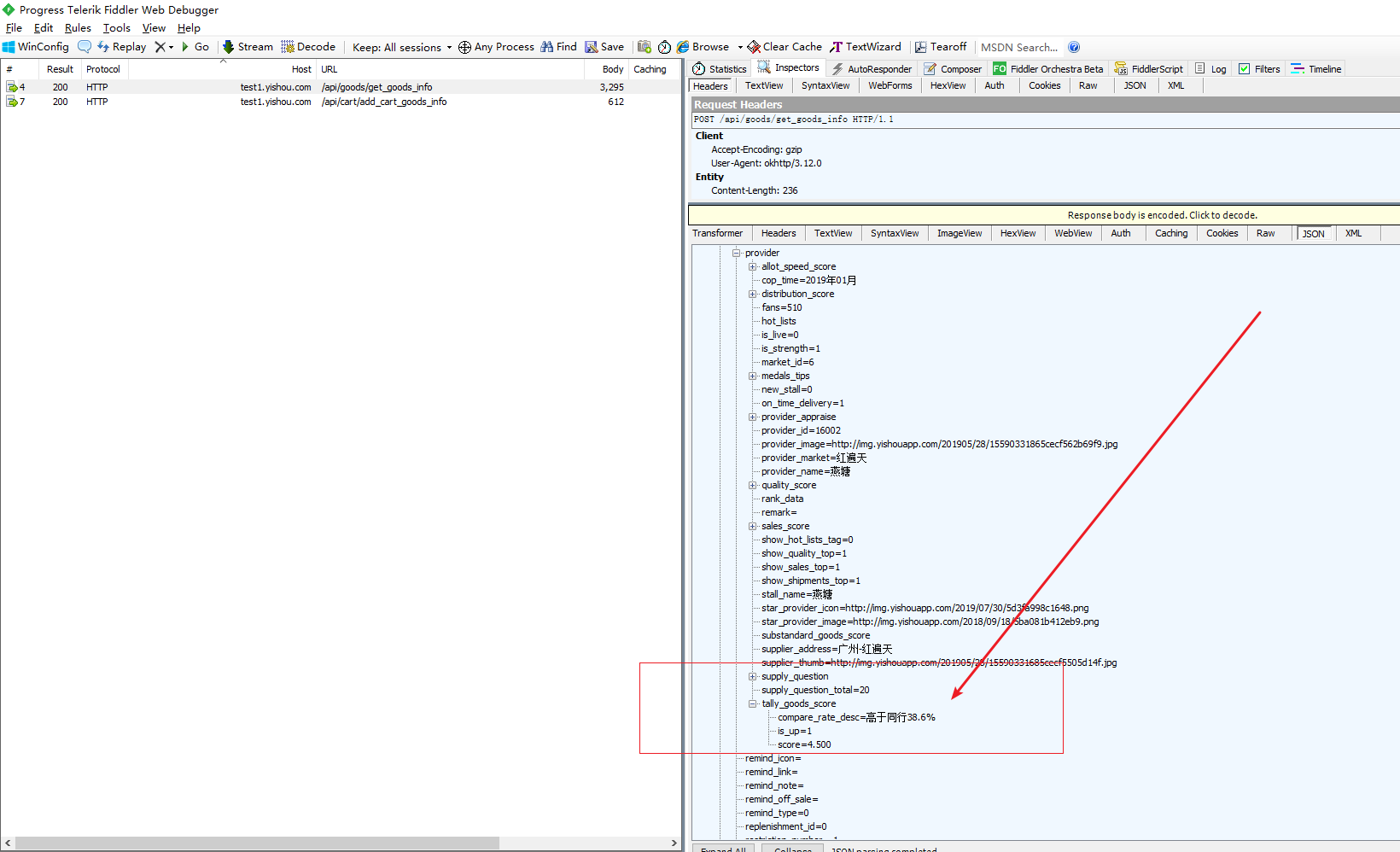Select request TextView inspector tab
Viewport: 1400px width, 852px height.
[764, 85]
